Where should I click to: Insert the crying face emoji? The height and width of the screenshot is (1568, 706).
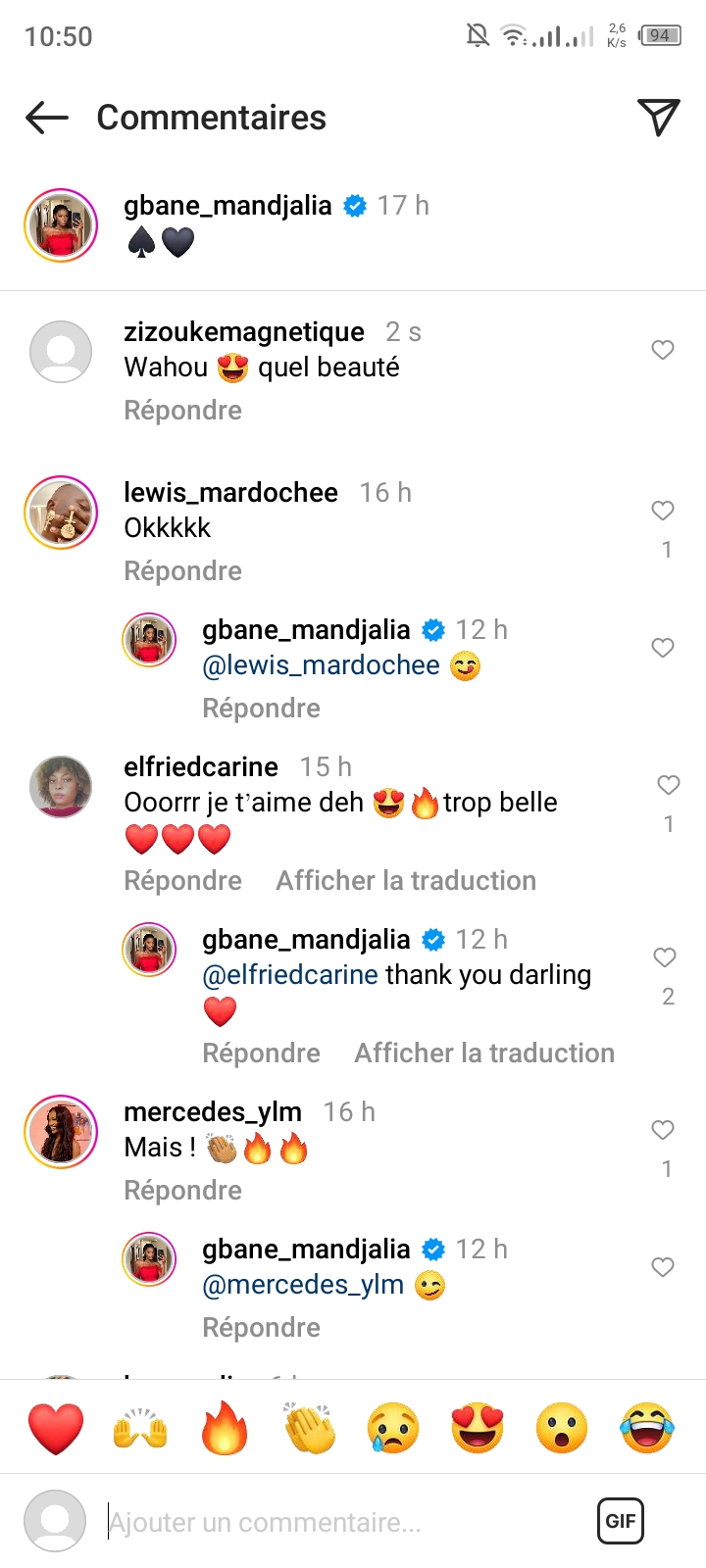(393, 1428)
